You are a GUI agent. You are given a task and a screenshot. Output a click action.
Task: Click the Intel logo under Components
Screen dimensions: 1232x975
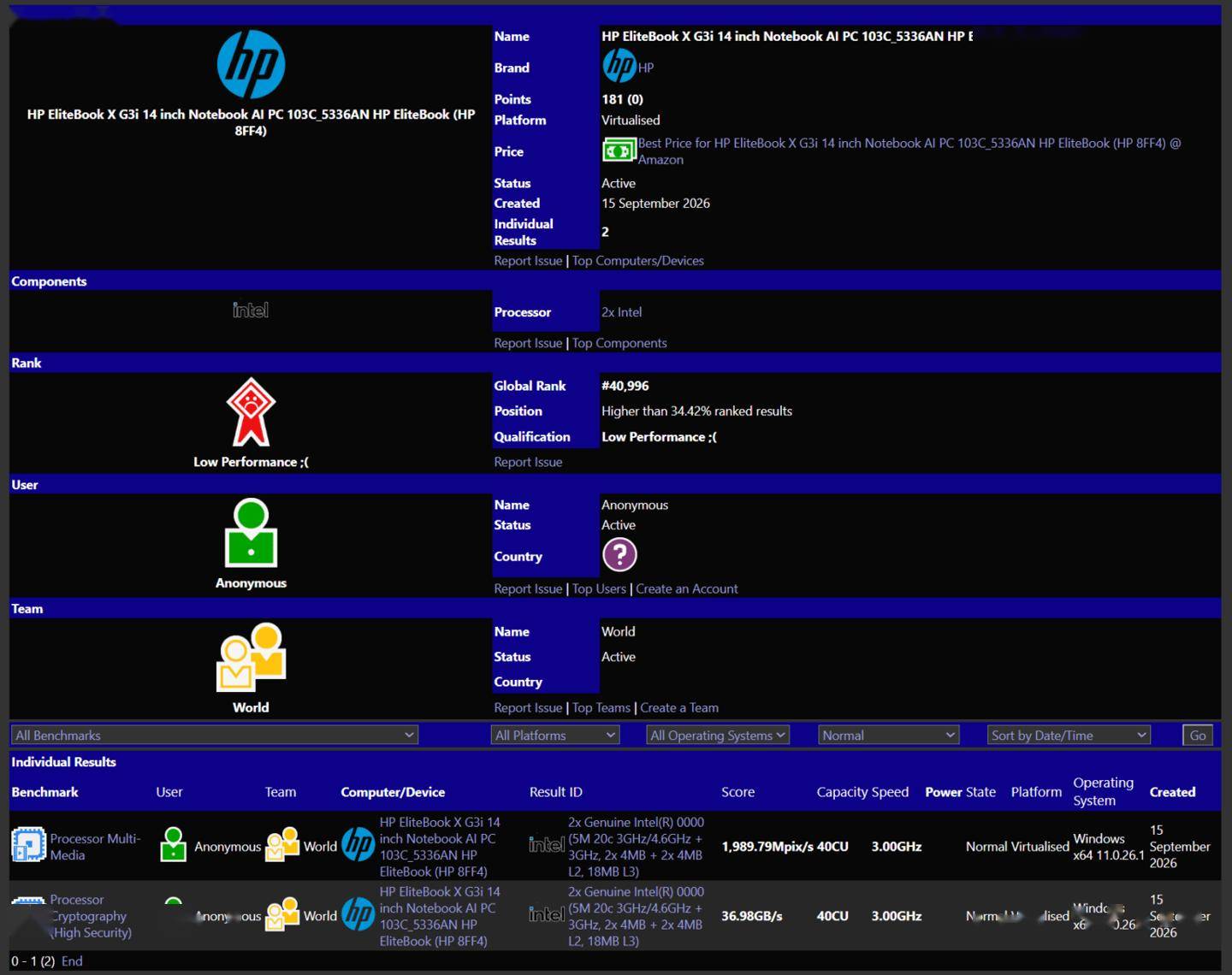(x=251, y=310)
